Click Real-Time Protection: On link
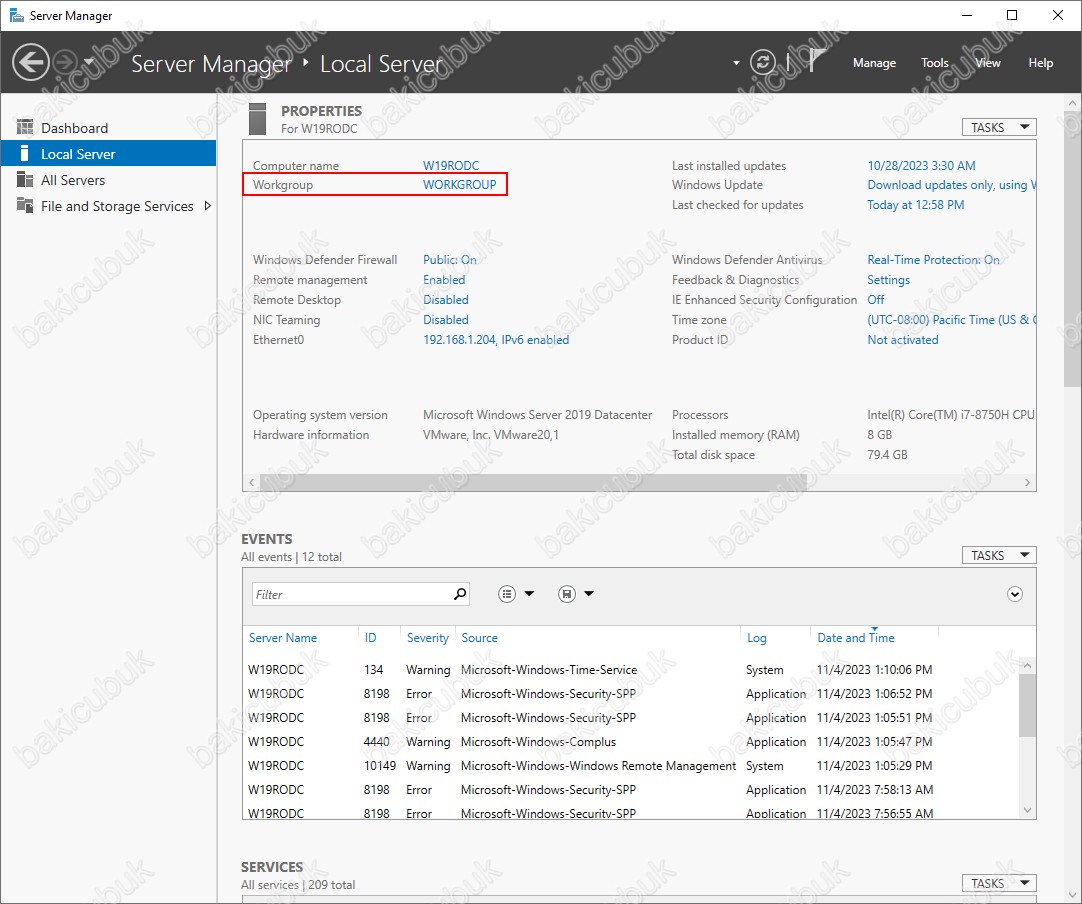The image size is (1082, 904). 933,259
